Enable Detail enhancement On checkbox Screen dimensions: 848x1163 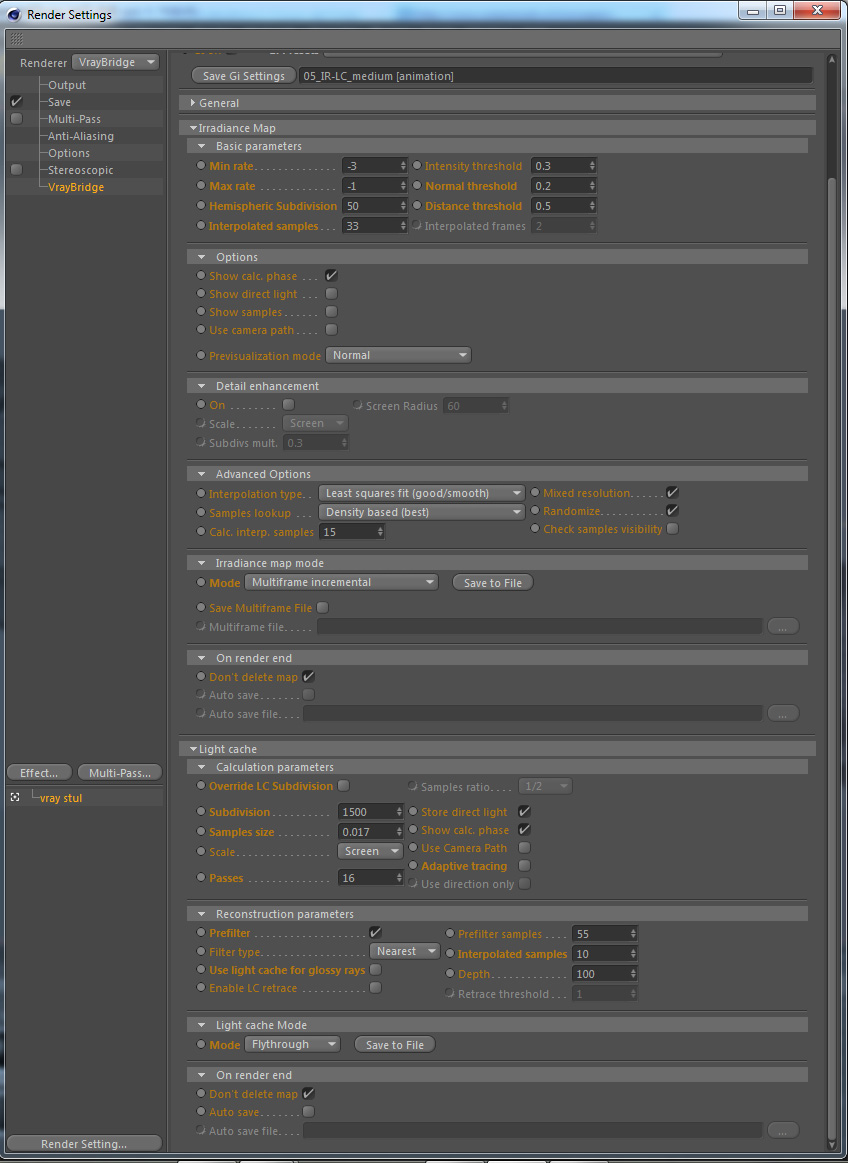tap(289, 405)
